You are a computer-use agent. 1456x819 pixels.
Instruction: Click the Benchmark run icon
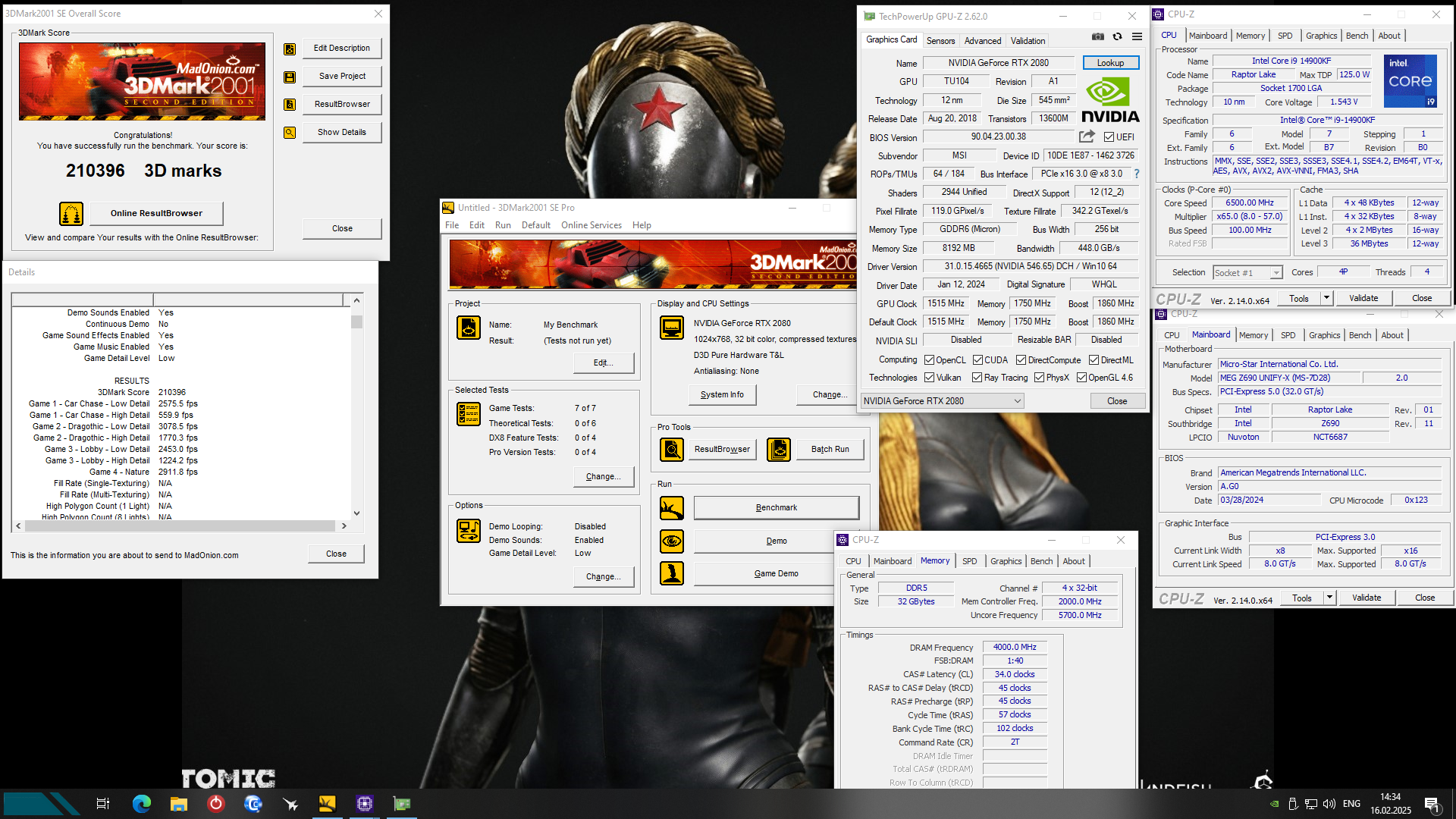tap(672, 508)
